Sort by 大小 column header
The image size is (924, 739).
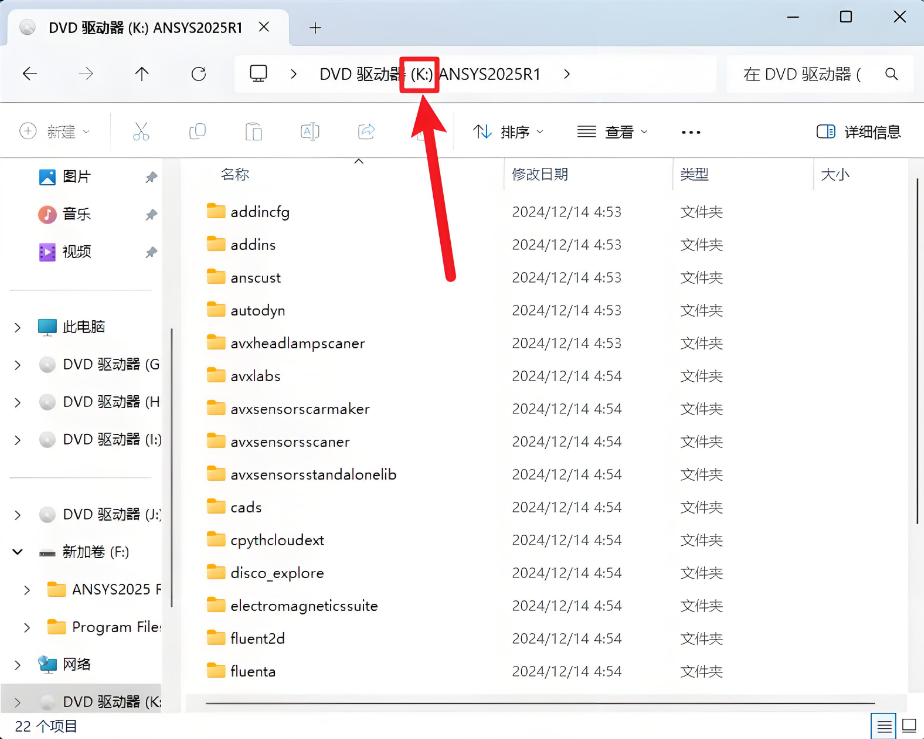point(834,174)
